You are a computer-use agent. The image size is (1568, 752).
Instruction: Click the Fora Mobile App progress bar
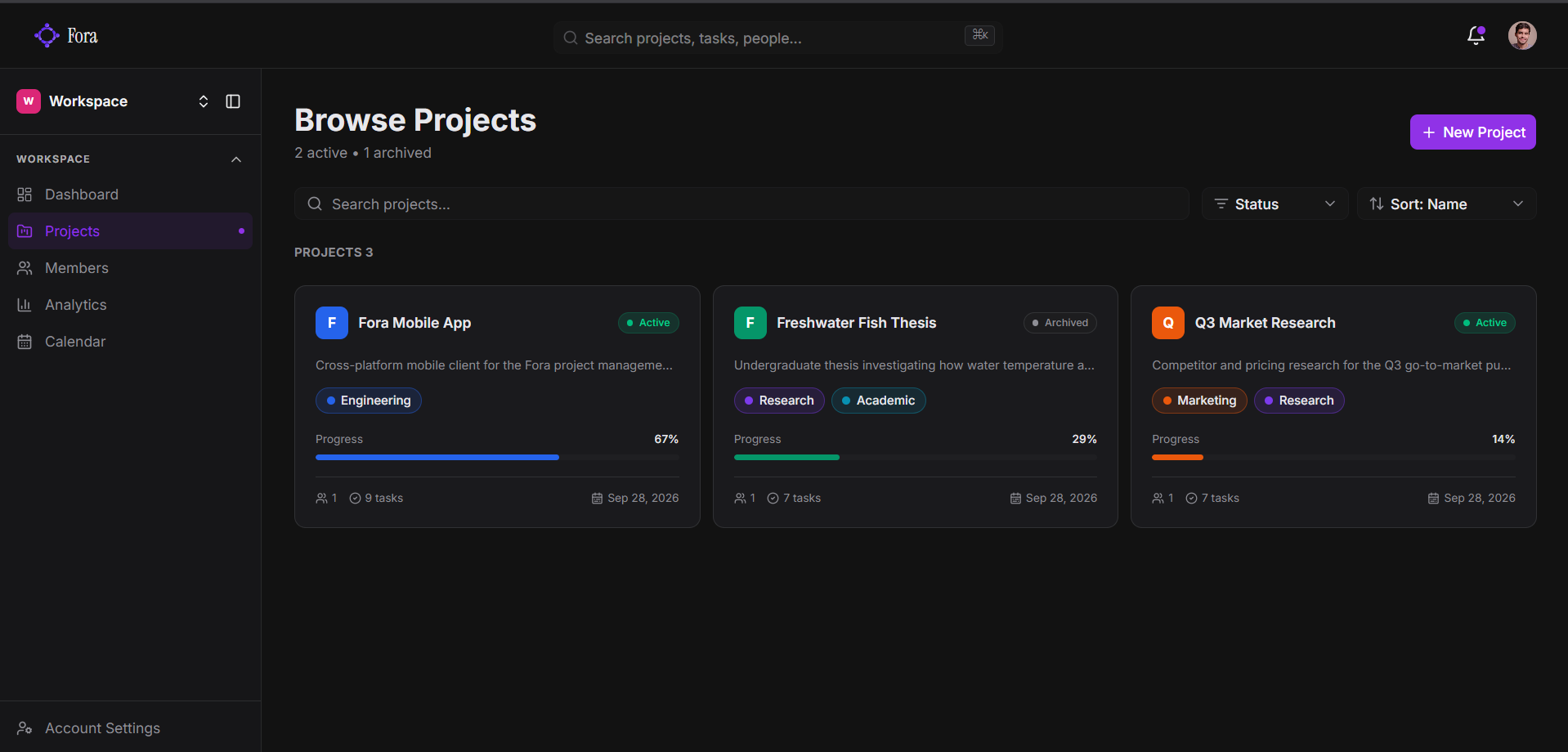coord(497,458)
